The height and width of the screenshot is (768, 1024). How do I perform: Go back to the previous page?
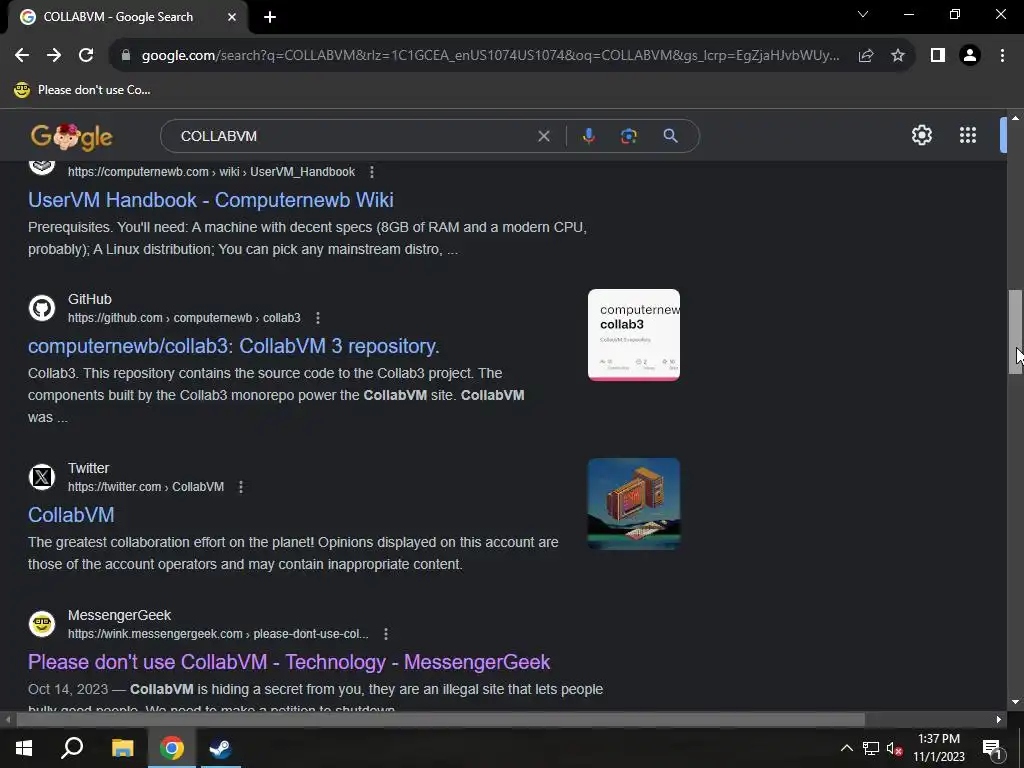click(22, 56)
